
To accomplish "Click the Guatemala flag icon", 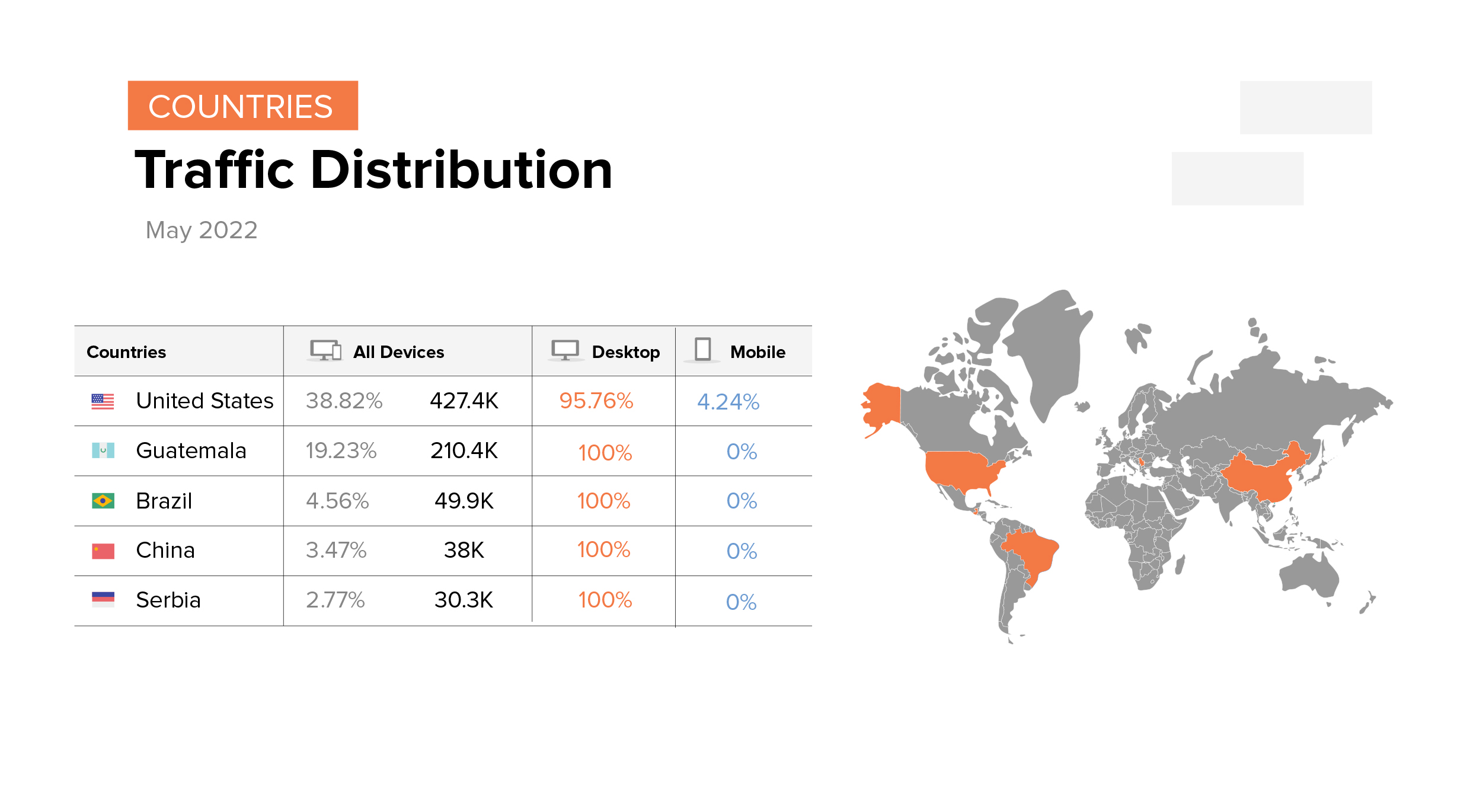I will tap(103, 451).
